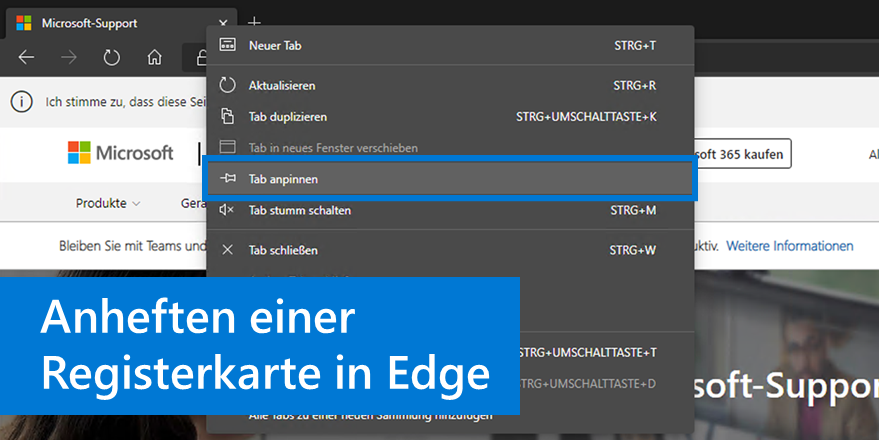
Task: Click the Microsoft 365 kaufen button
Action: pyautogui.click(x=743, y=154)
